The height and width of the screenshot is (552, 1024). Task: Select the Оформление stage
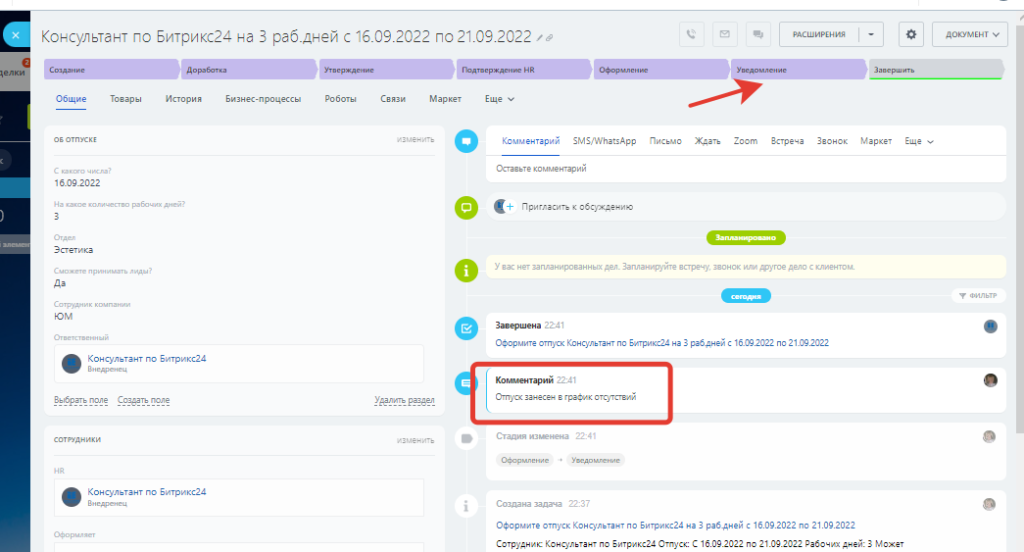click(x=661, y=69)
